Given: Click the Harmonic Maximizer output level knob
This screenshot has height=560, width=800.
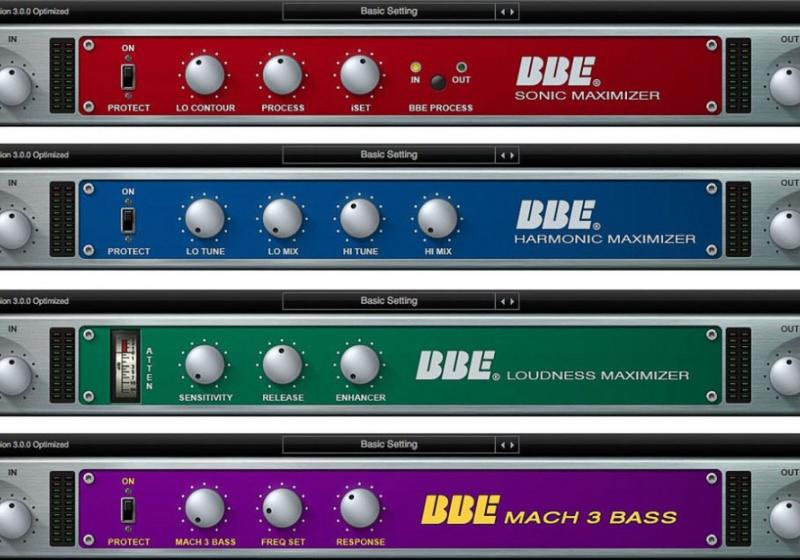Looking at the screenshot, I should pos(786,230).
